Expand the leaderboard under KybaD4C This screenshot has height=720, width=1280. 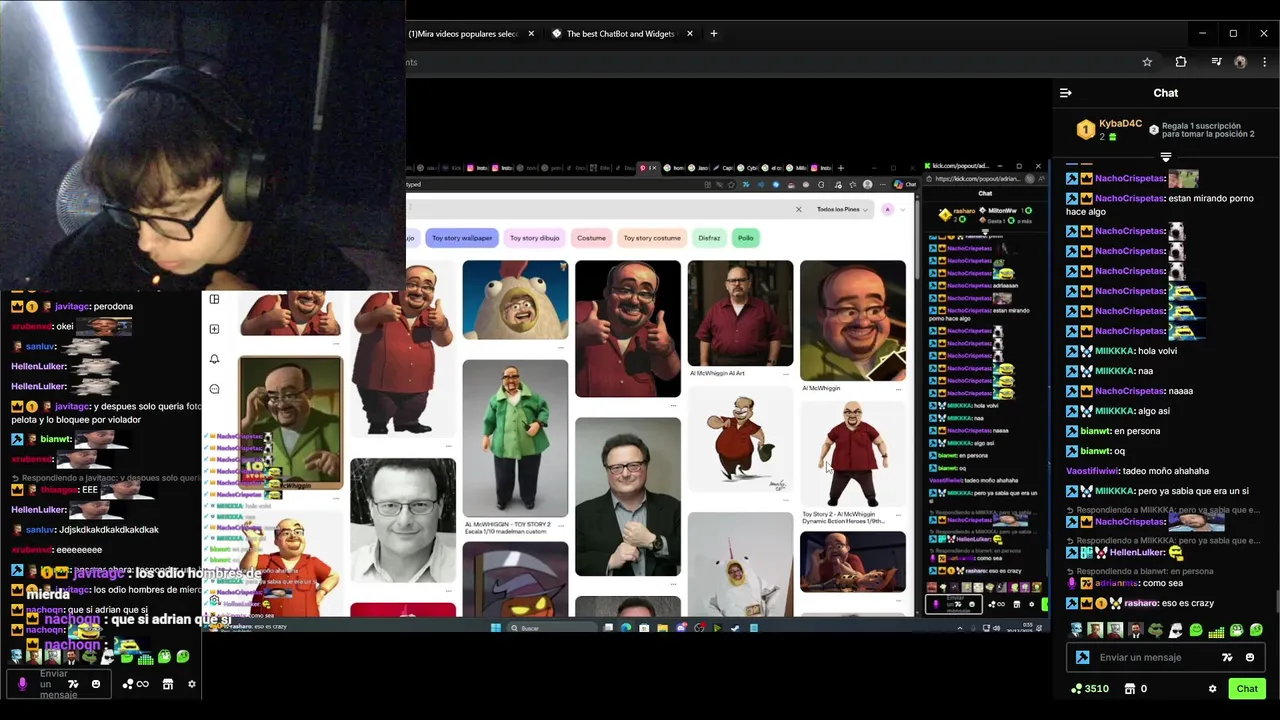pos(1166,157)
